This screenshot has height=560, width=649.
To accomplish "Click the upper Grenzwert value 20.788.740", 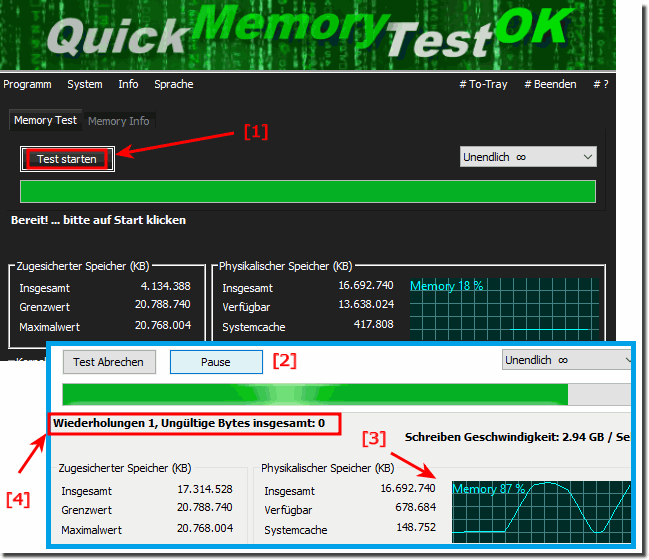I will click(x=163, y=305).
